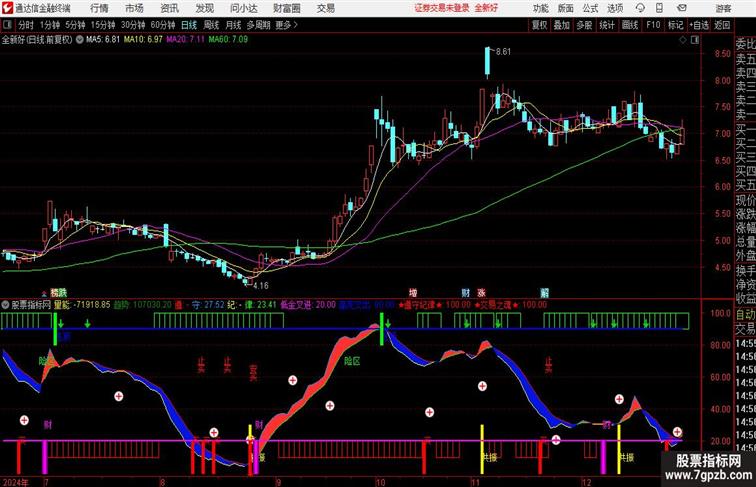Open the 选项 menu
This screenshot has width=756, height=487.
tap(615, 8)
